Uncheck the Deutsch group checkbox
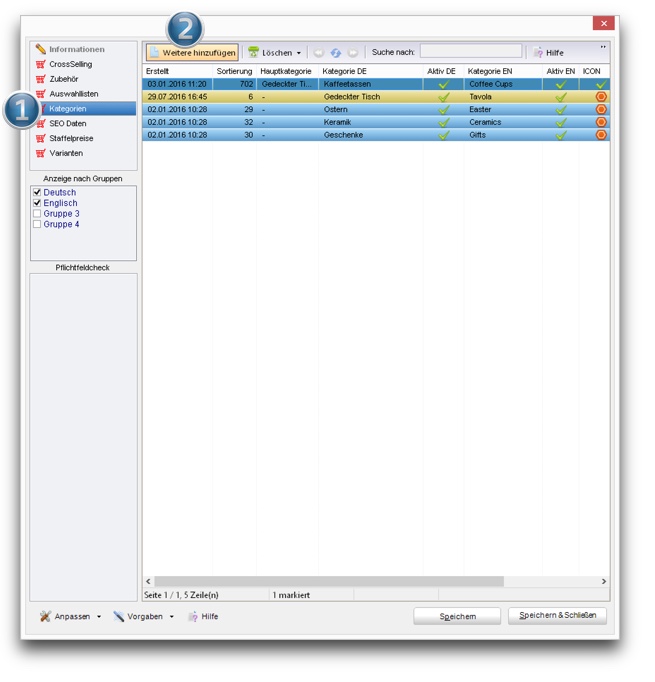 coord(37,192)
